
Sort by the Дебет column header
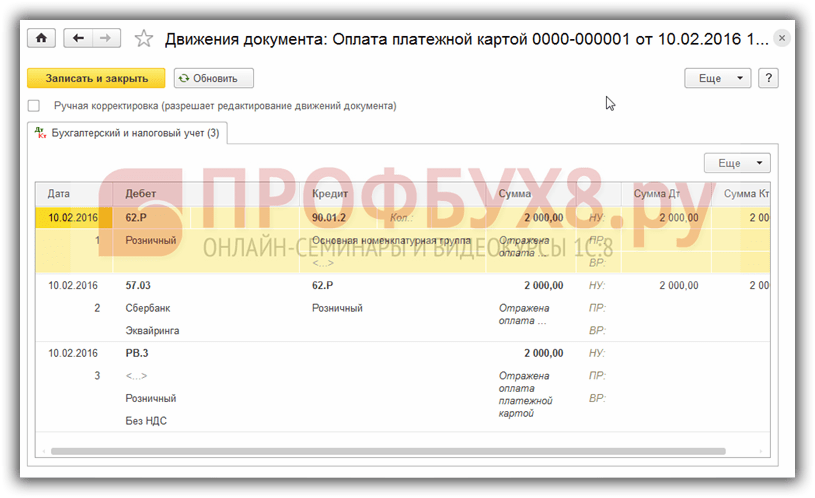coord(140,193)
